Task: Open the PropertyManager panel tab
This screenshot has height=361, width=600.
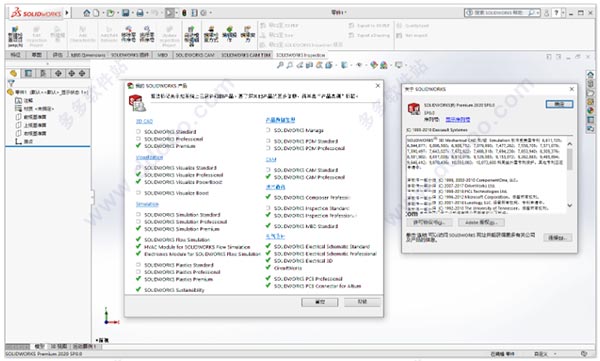Action: pos(28,73)
